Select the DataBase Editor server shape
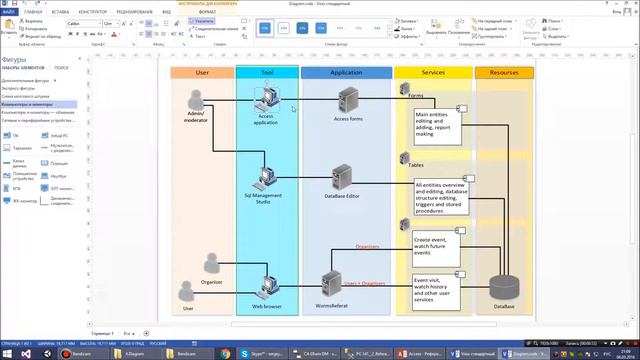Image resolution: width=640 pixels, height=360 pixels. click(x=342, y=177)
